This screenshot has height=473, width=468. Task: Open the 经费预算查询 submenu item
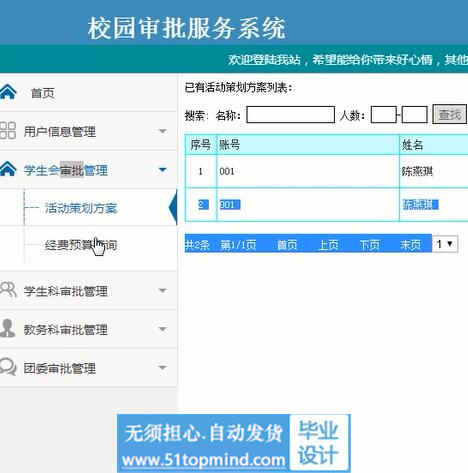pyautogui.click(x=81, y=245)
